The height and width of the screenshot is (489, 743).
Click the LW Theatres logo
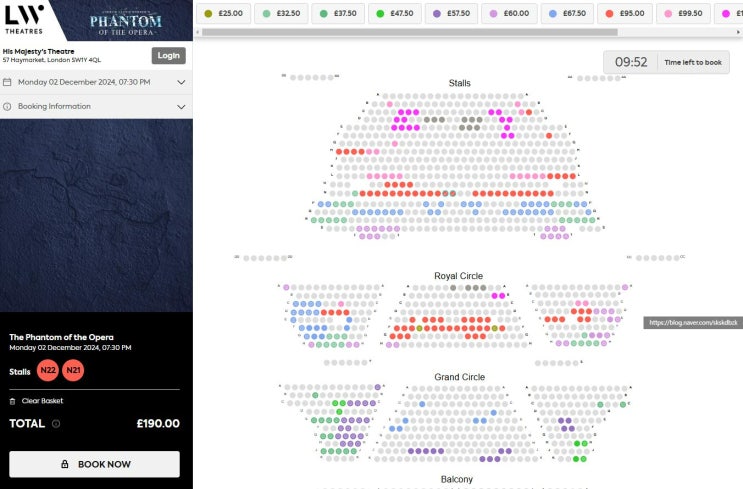tap(24, 18)
